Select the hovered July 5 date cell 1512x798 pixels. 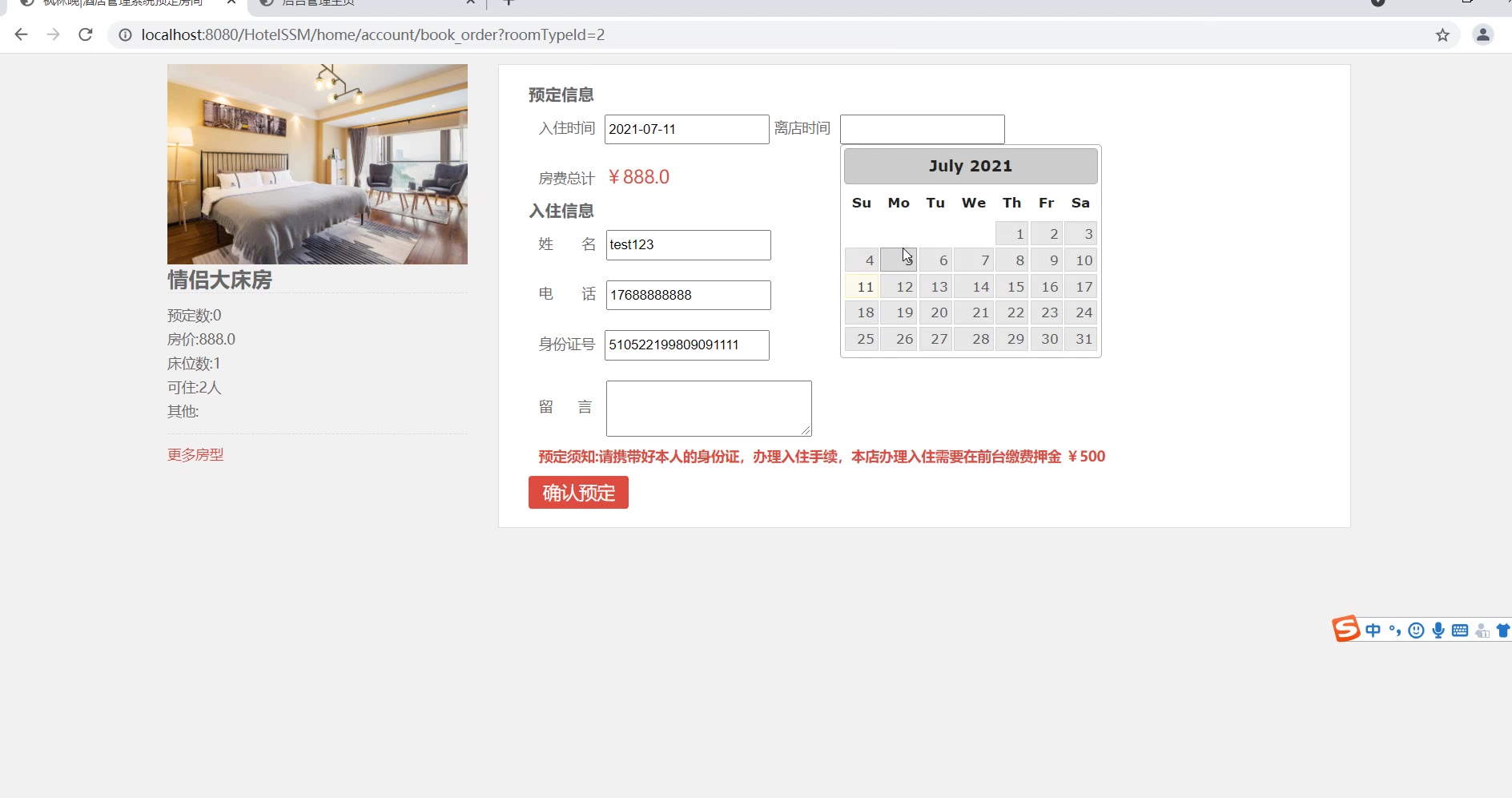pos(898,260)
